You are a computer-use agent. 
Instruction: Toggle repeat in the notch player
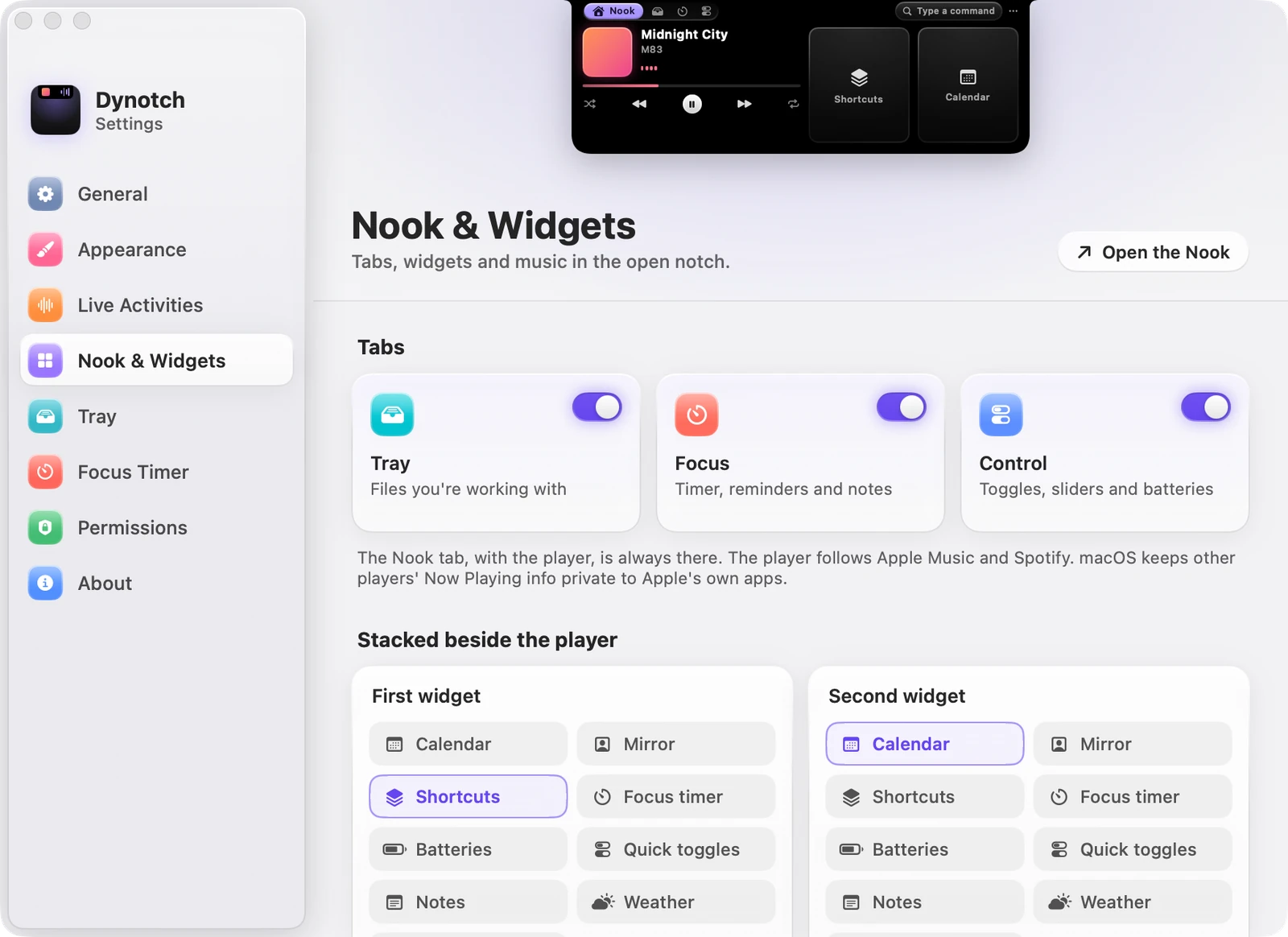[x=793, y=104]
